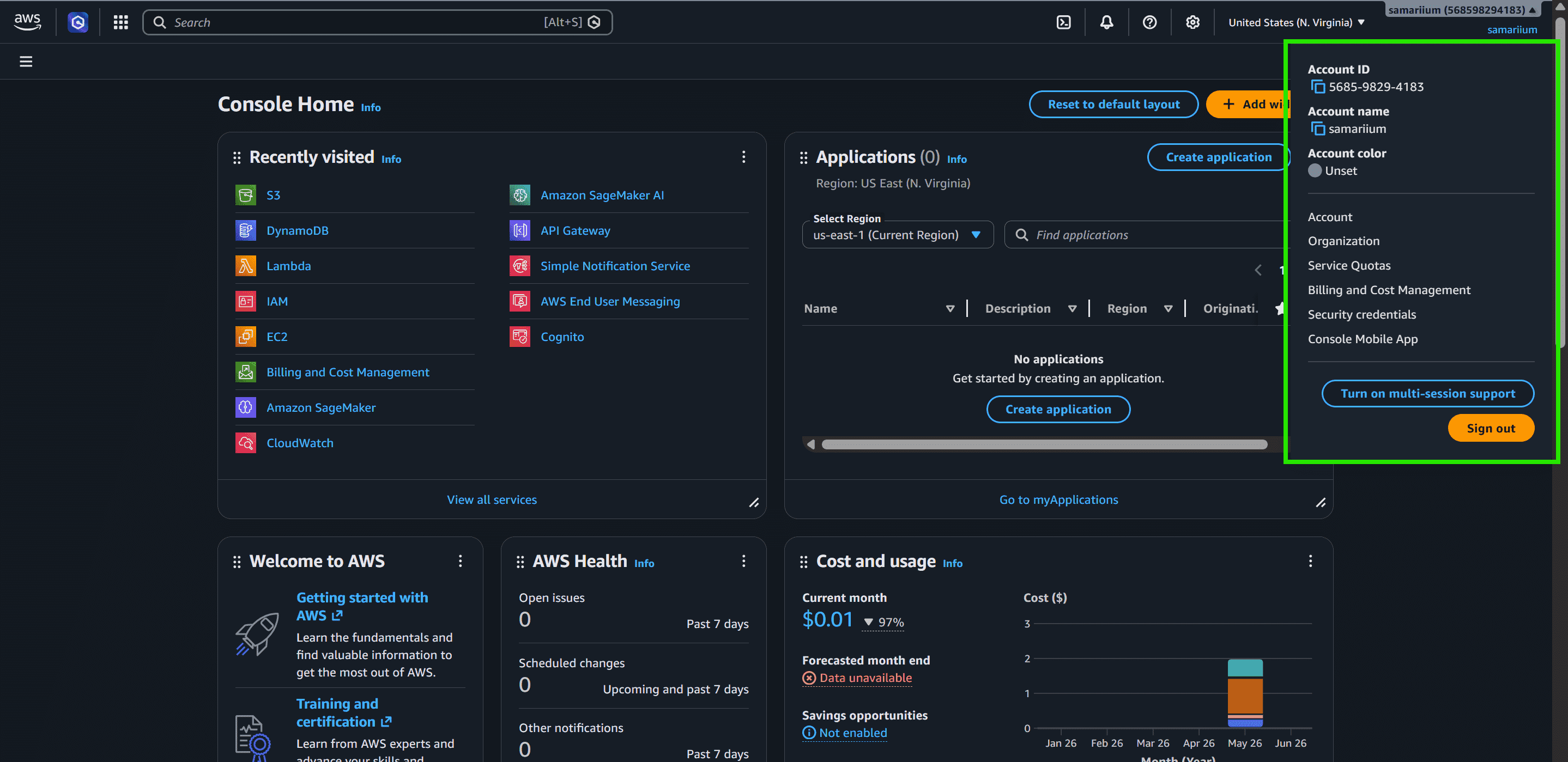This screenshot has height=762, width=1568.
Task: Click the S3 service icon
Action: [x=246, y=195]
